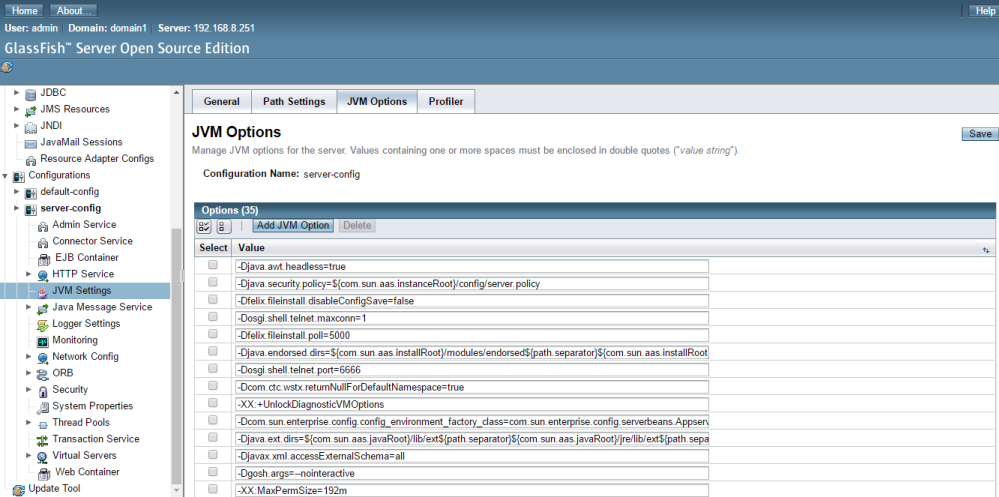Tick the fileinstall.poll=5000 checkbox
This screenshot has width=999, height=497.
(x=213, y=334)
